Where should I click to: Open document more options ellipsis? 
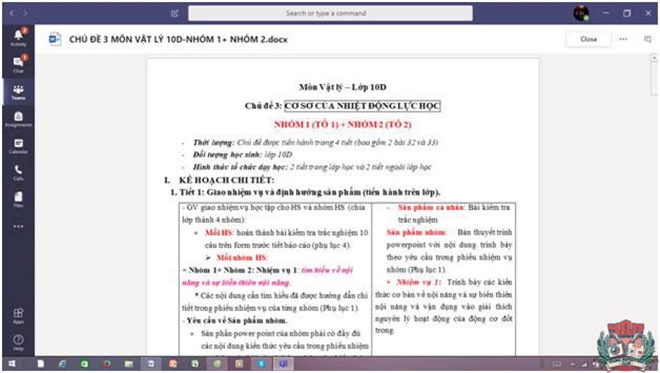623,39
